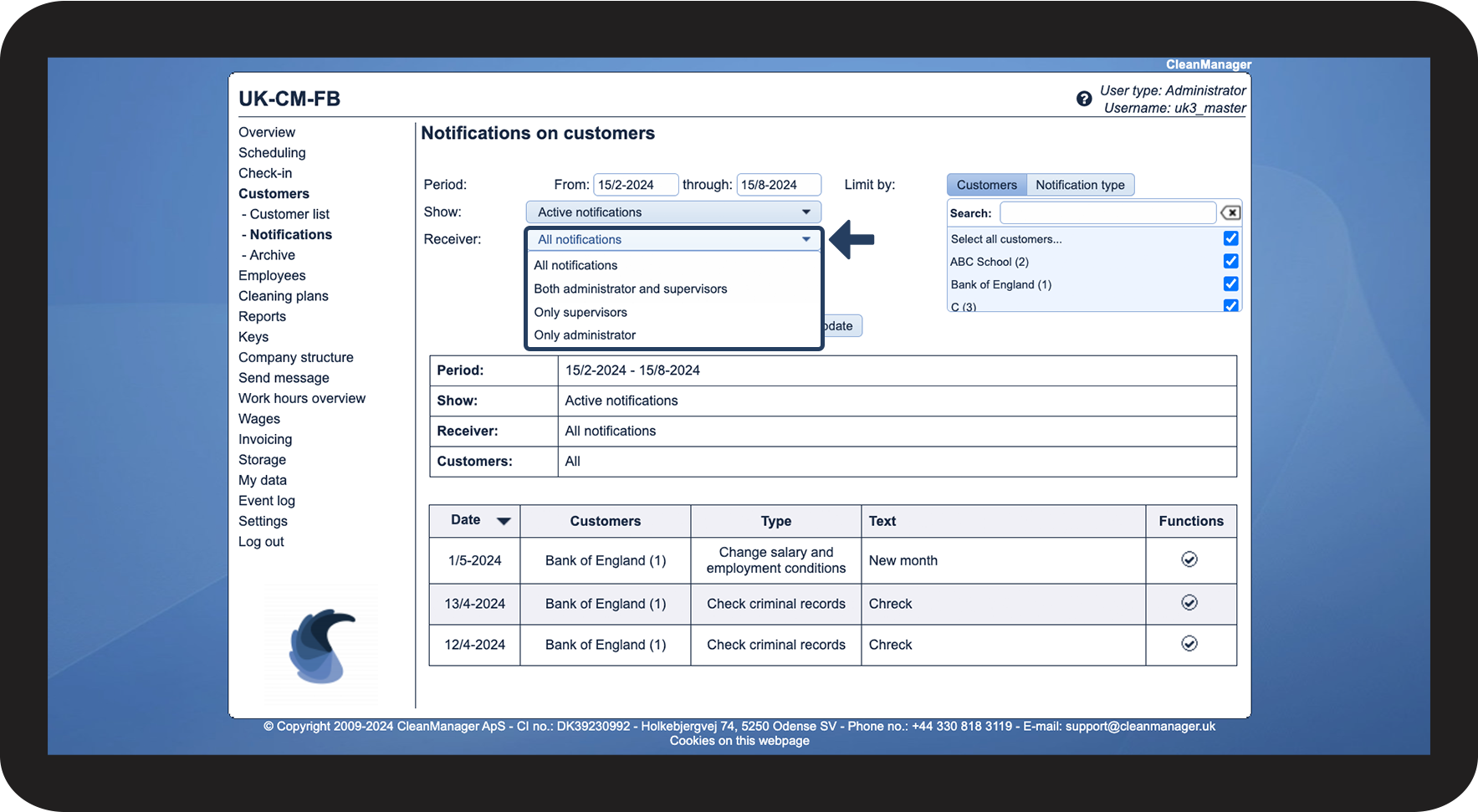Clear search with the backspace icon
1478x812 pixels.
[1230, 213]
